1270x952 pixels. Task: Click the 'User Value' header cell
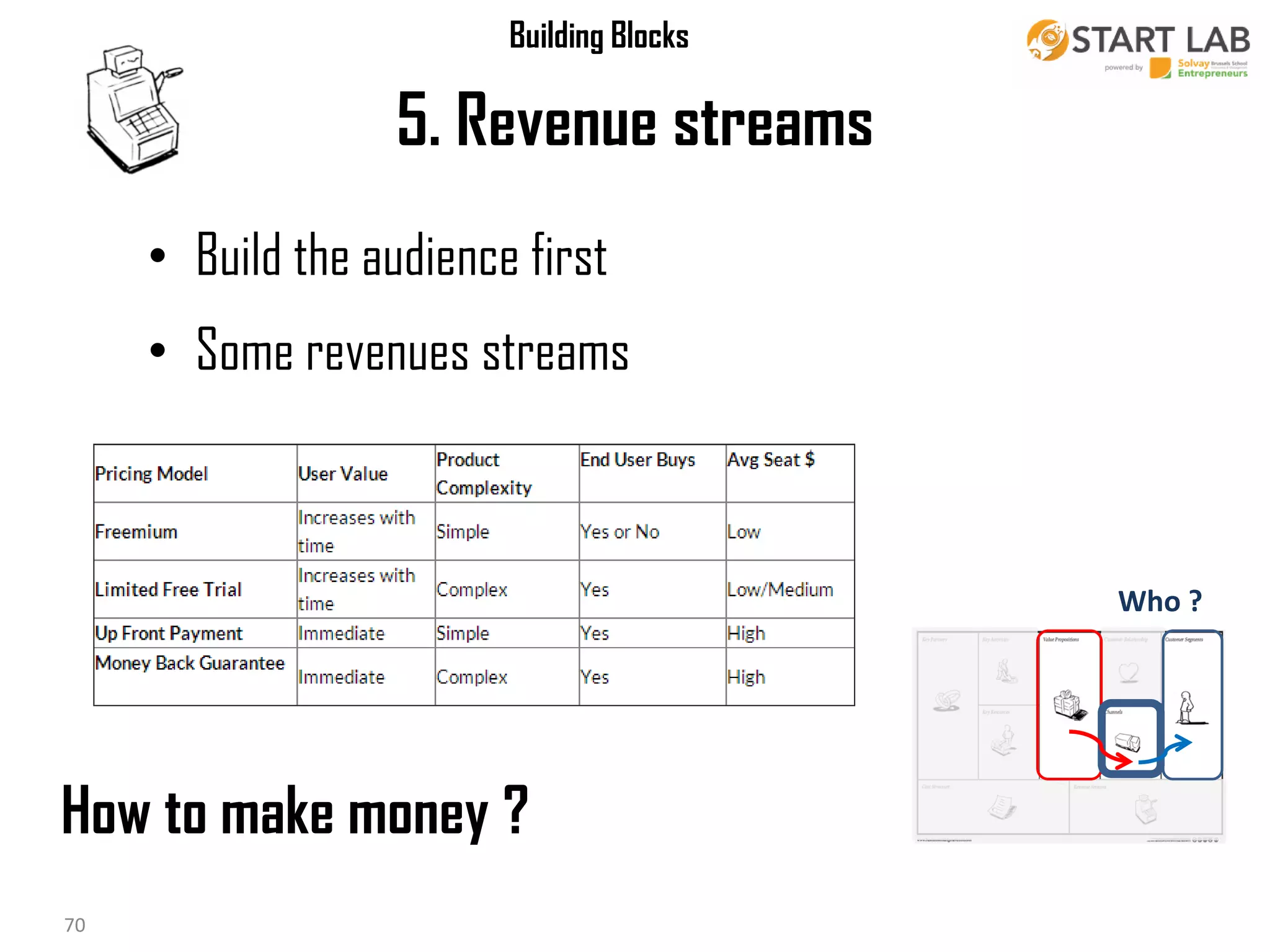tap(366, 474)
